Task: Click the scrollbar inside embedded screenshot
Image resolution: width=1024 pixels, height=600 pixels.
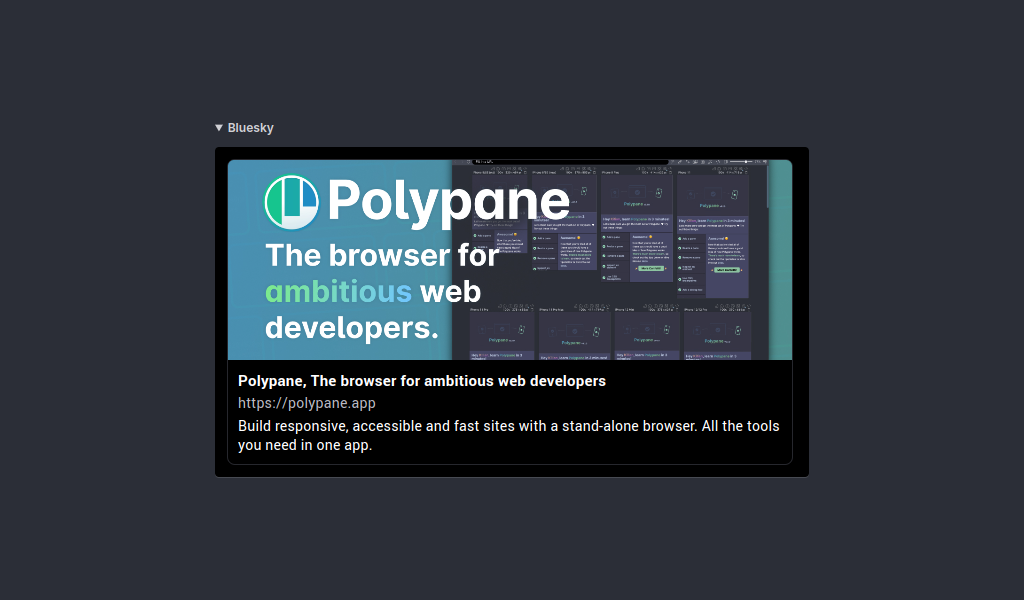Action: tap(767, 189)
